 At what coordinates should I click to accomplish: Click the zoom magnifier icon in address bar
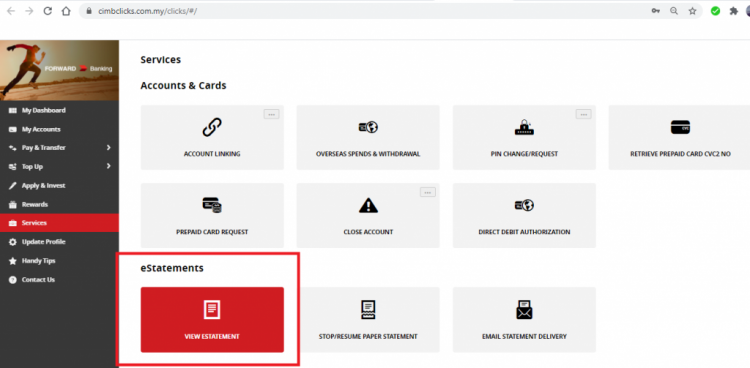(x=674, y=11)
